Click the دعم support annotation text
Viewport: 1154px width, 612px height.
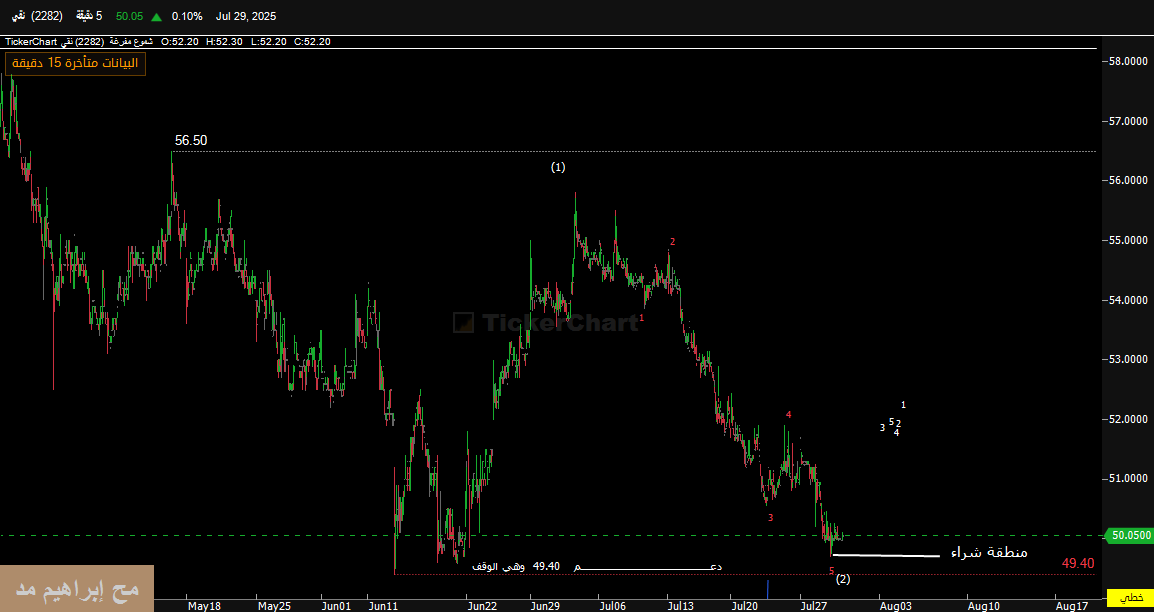648,566
